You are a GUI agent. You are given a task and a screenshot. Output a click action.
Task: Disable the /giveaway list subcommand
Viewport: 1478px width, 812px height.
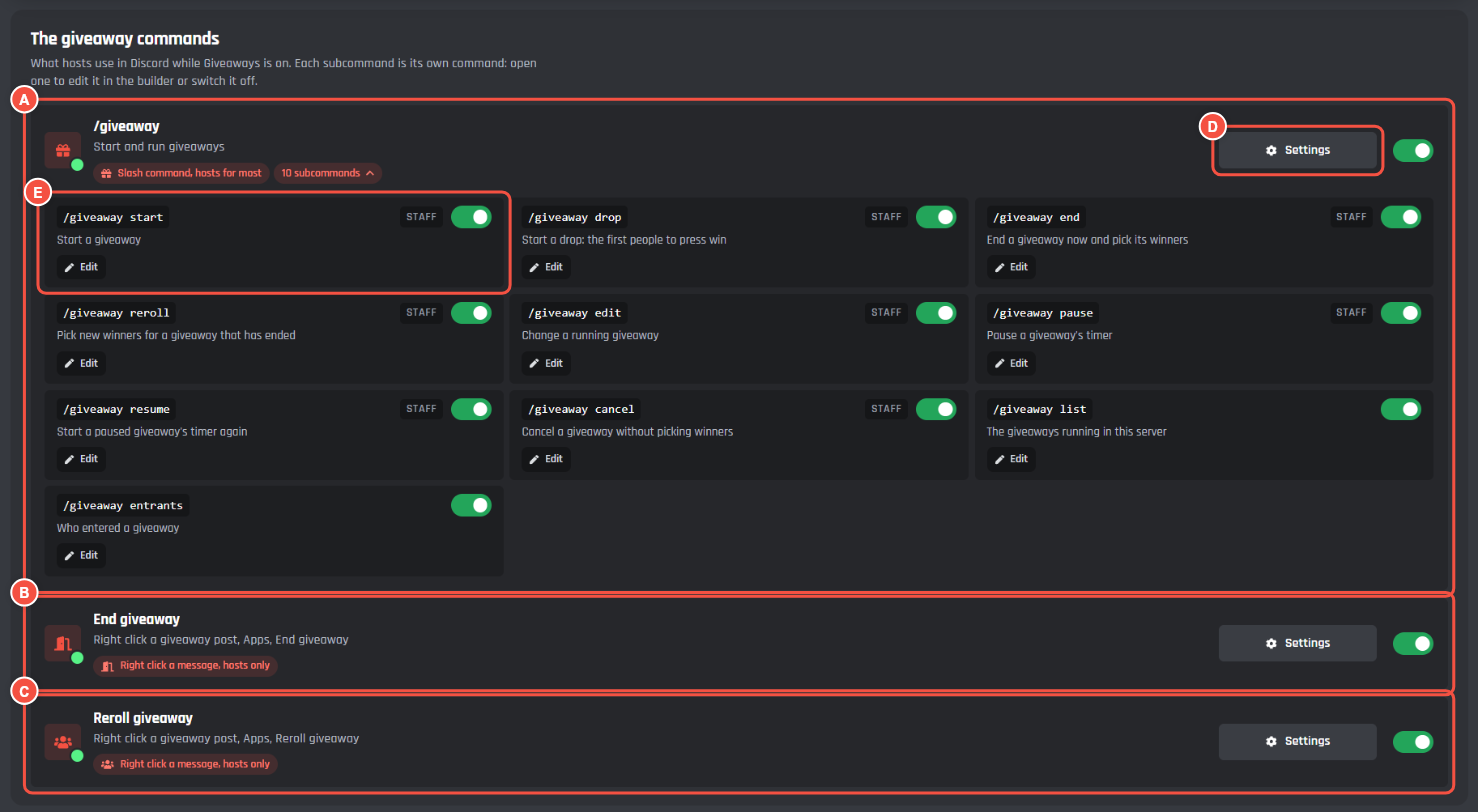click(x=1401, y=409)
